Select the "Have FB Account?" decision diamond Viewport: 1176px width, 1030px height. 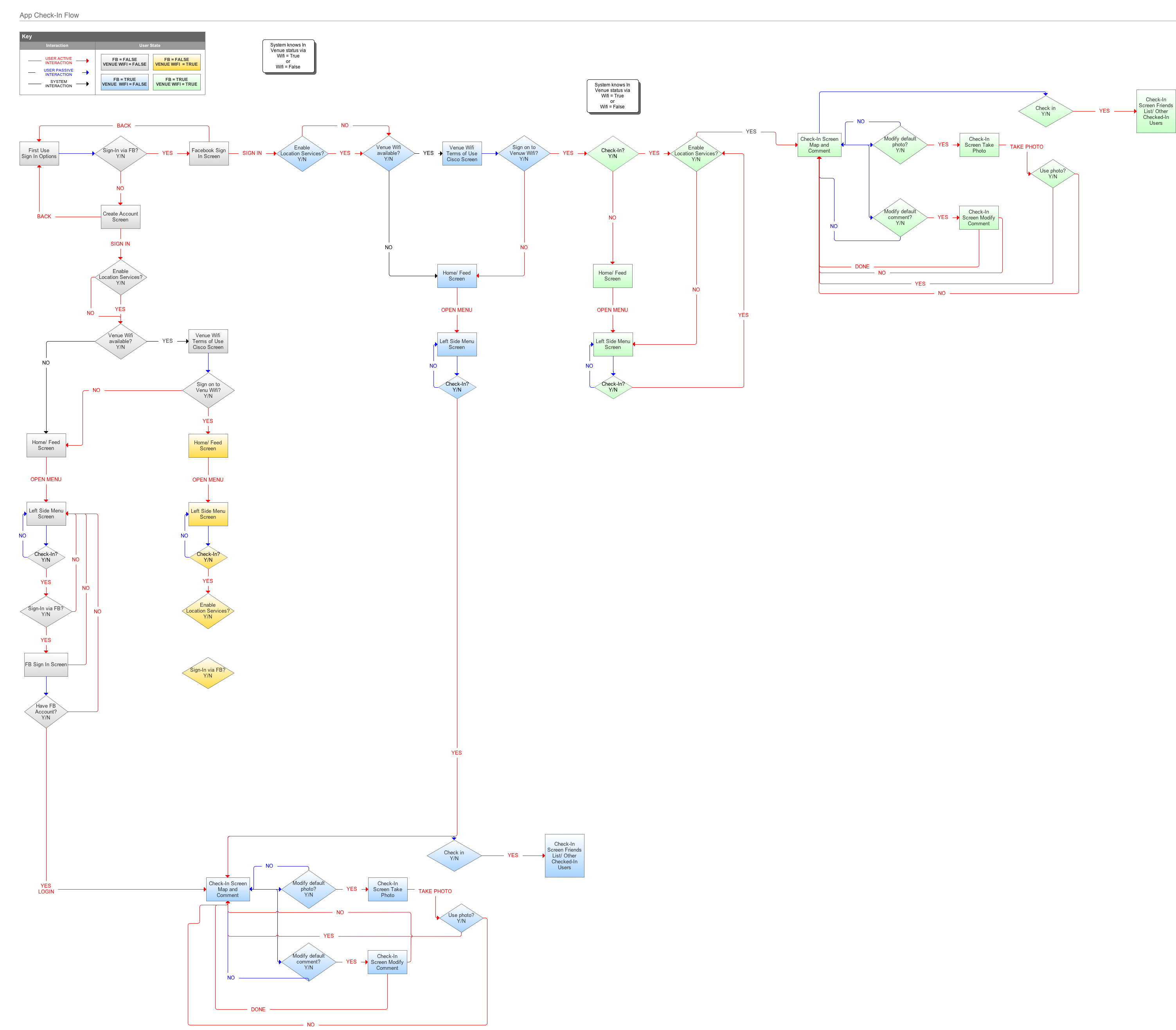pyautogui.click(x=46, y=712)
